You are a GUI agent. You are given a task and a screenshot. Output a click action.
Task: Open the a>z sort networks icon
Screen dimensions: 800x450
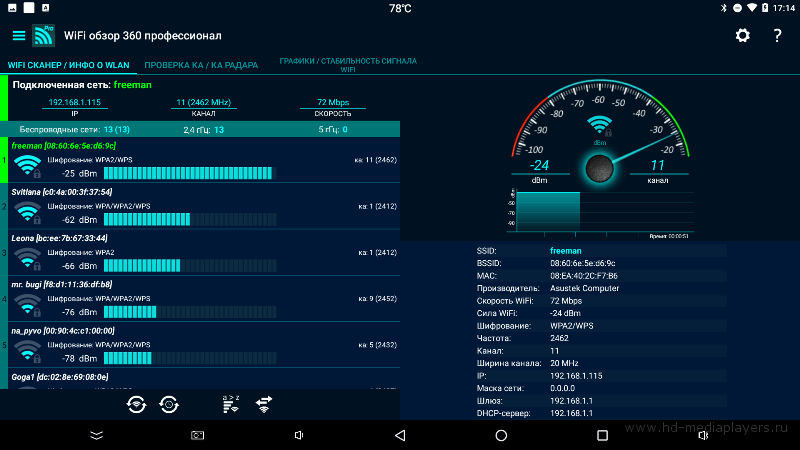[231, 404]
